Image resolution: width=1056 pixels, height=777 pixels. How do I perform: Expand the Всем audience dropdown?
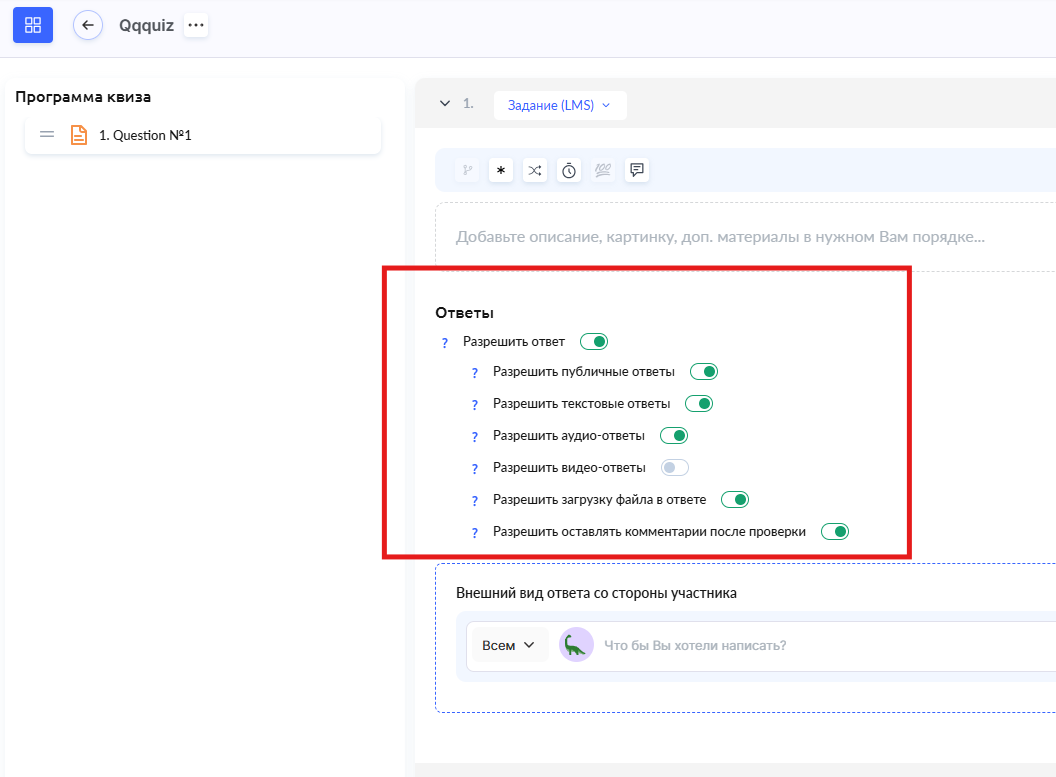click(508, 645)
